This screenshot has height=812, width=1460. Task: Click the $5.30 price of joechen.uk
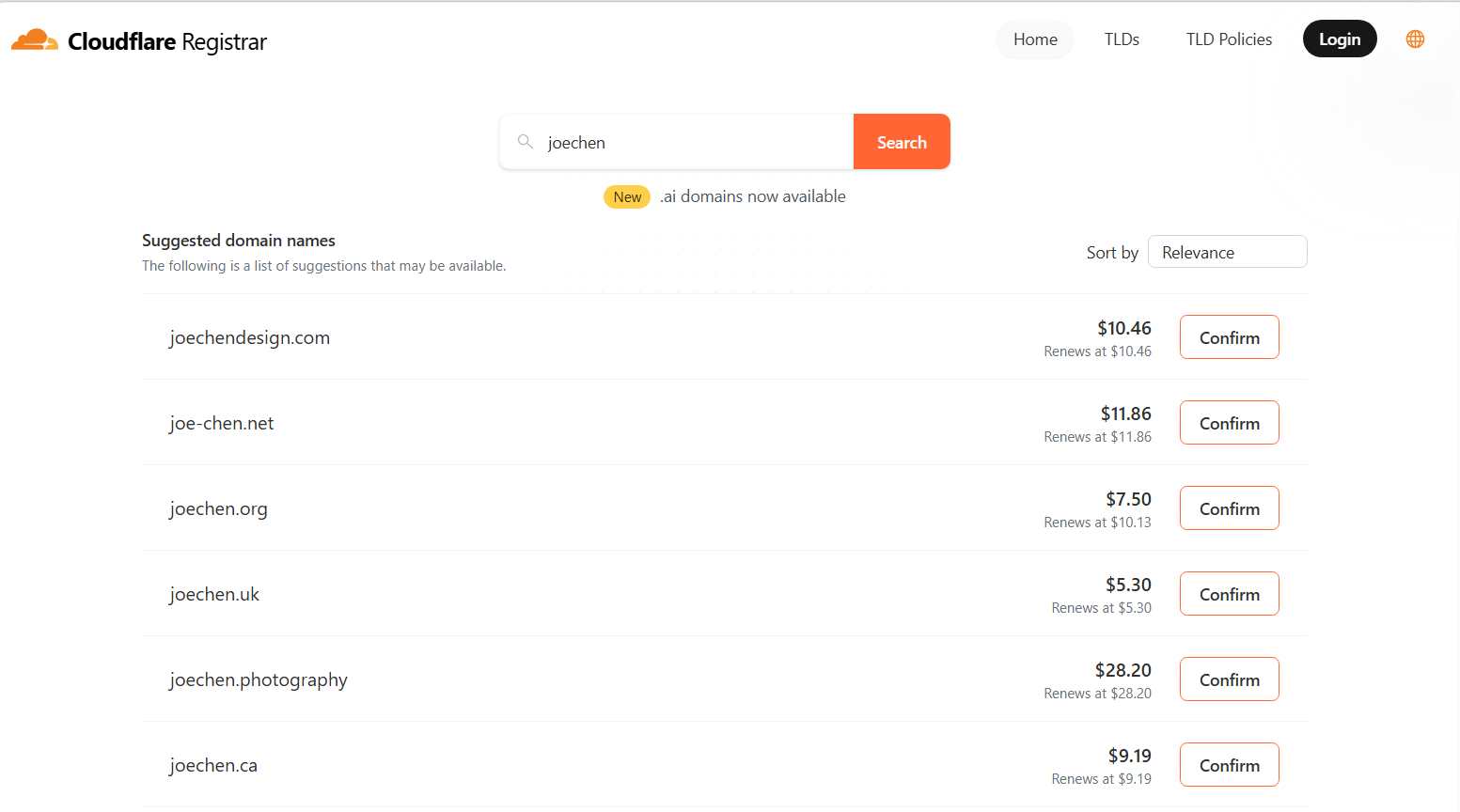[1128, 585]
